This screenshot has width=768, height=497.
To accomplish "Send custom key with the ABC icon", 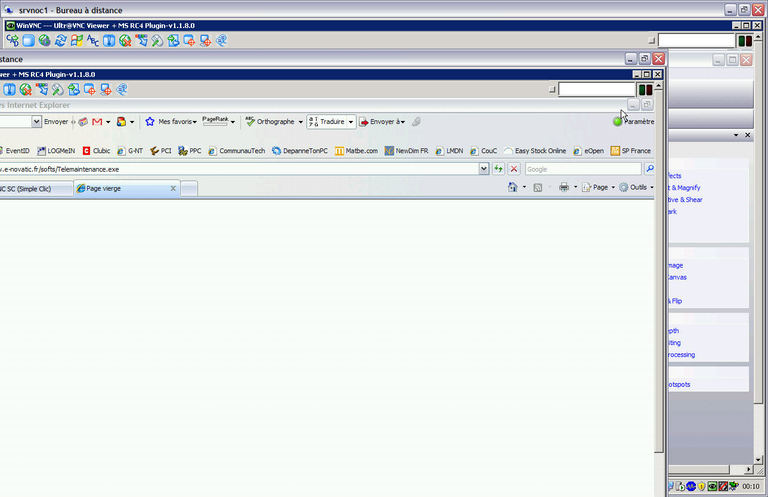I will coord(93,41).
